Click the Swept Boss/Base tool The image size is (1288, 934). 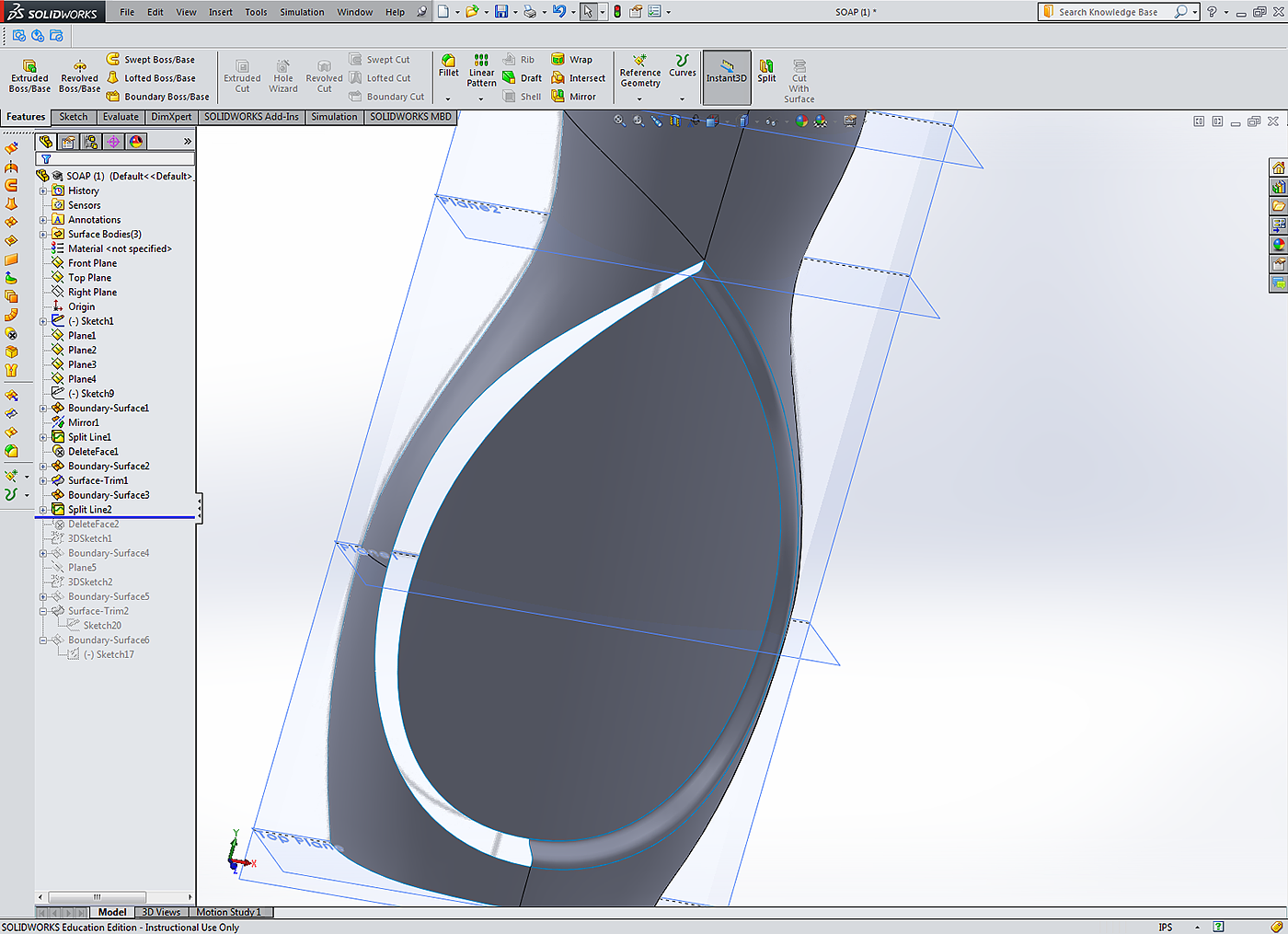tap(151, 60)
